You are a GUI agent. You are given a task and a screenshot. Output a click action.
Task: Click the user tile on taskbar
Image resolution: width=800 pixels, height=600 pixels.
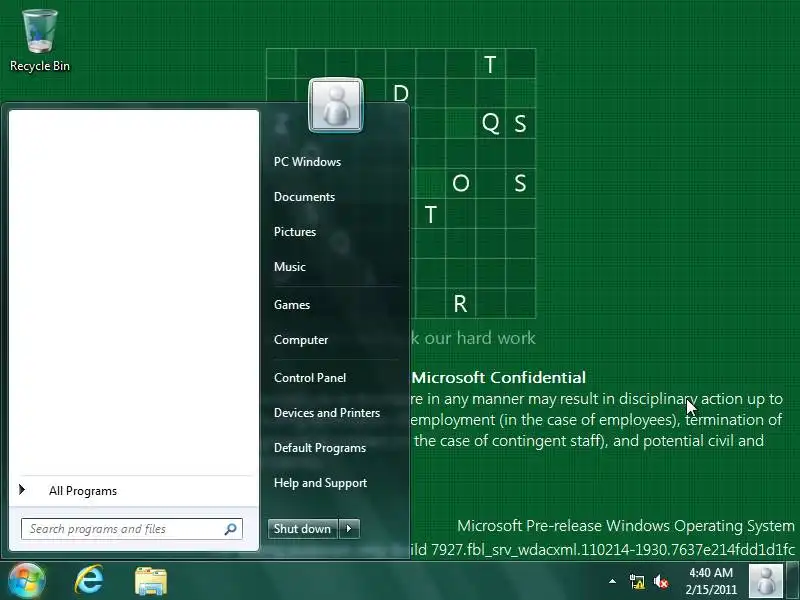(766, 581)
